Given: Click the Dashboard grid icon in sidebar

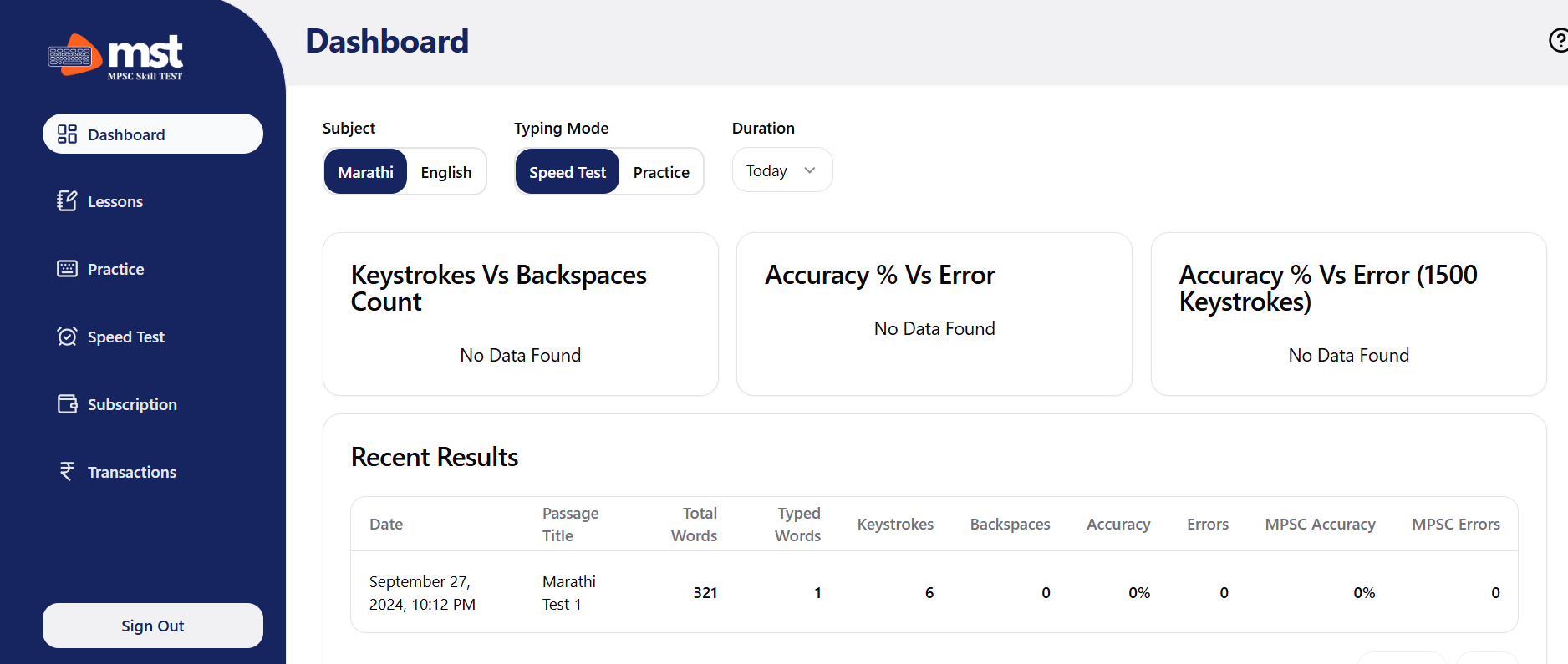Looking at the screenshot, I should (x=67, y=134).
